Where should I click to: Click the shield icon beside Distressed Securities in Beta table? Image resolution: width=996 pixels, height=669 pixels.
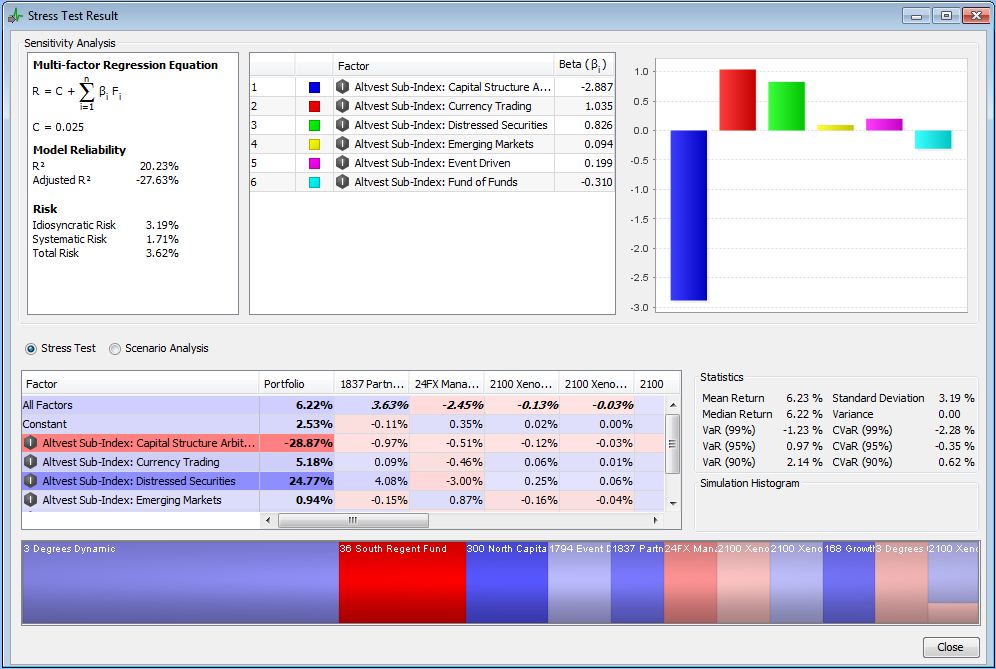pos(342,125)
